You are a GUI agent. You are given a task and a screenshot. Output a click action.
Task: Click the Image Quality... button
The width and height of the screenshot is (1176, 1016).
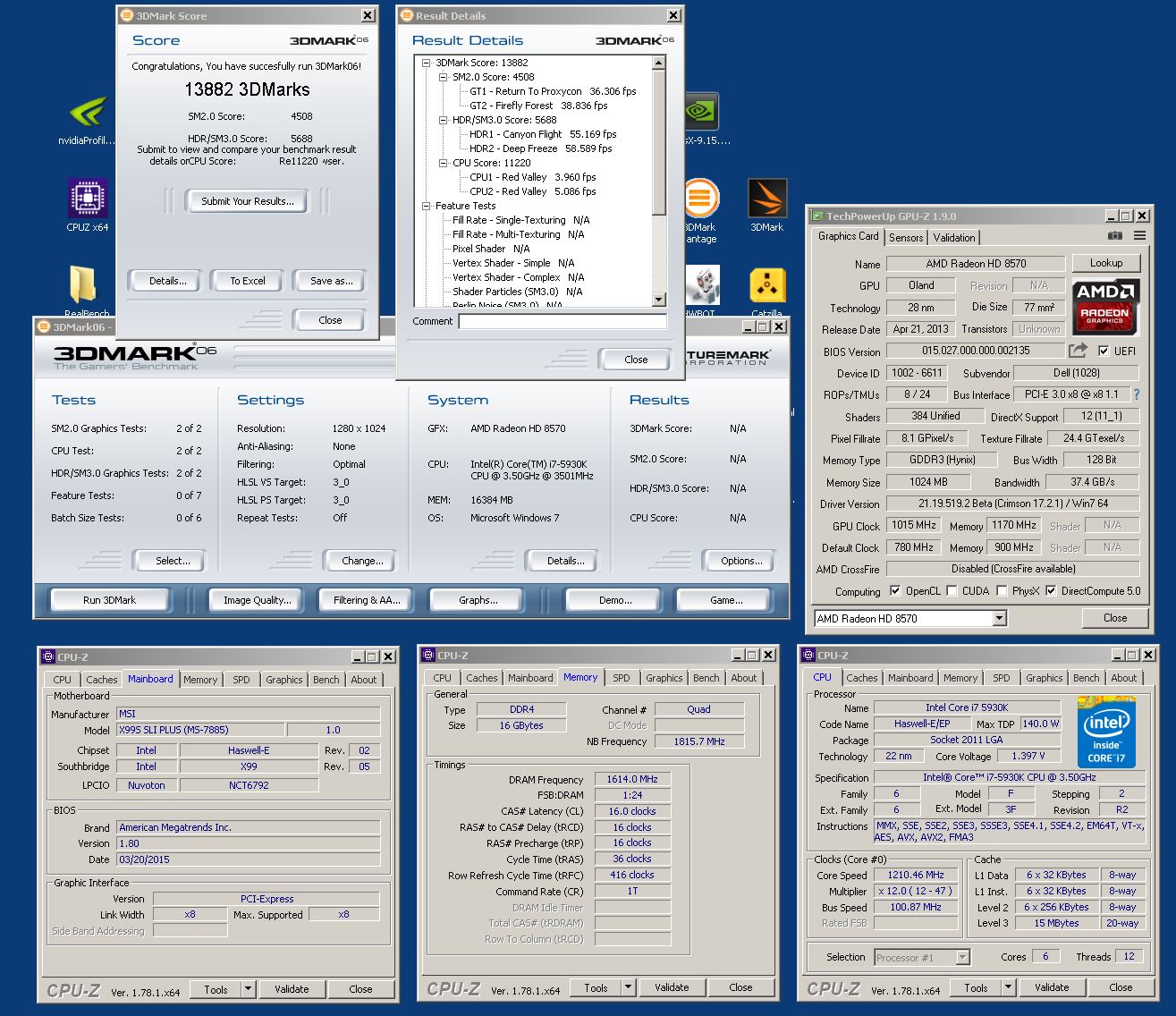pyautogui.click(x=258, y=600)
